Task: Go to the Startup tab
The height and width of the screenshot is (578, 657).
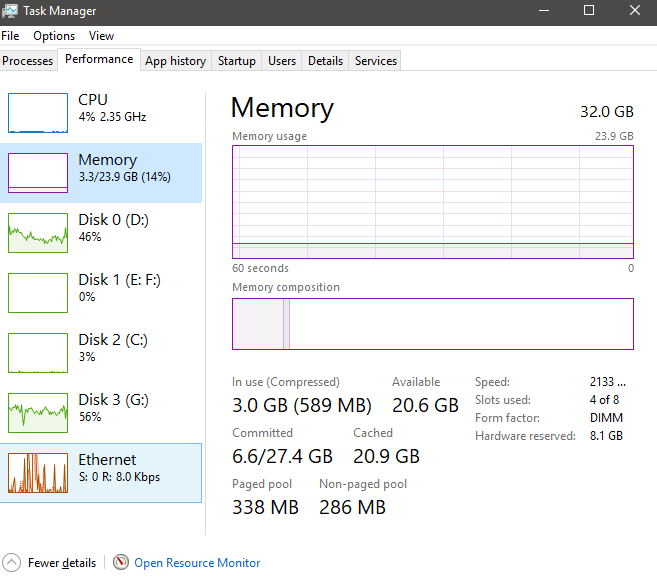Action: tap(237, 61)
